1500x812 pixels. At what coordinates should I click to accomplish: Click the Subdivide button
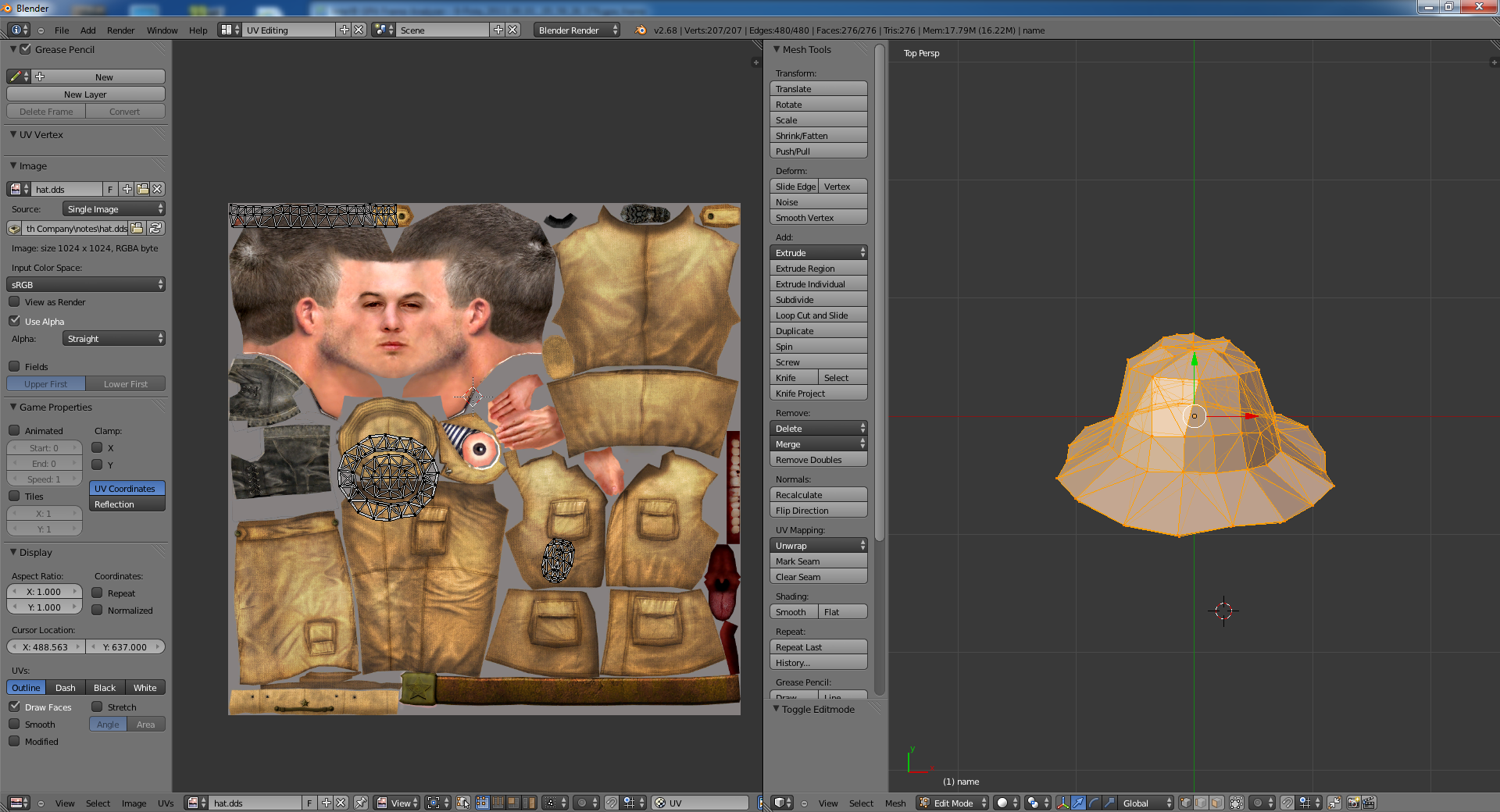pos(818,299)
